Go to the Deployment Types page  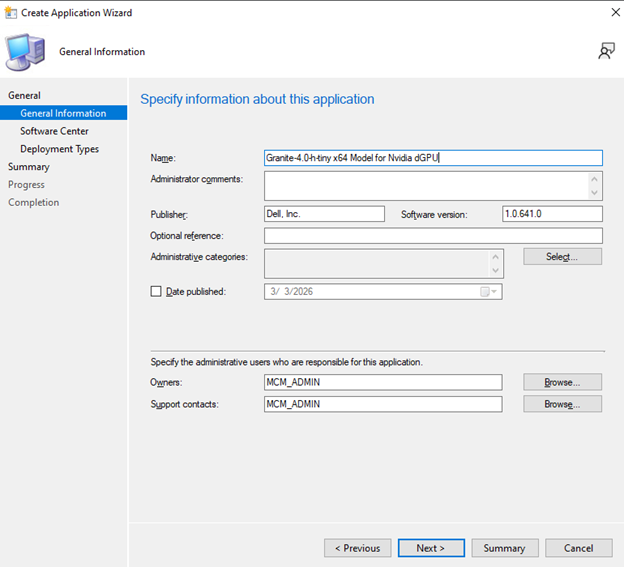click(60, 149)
